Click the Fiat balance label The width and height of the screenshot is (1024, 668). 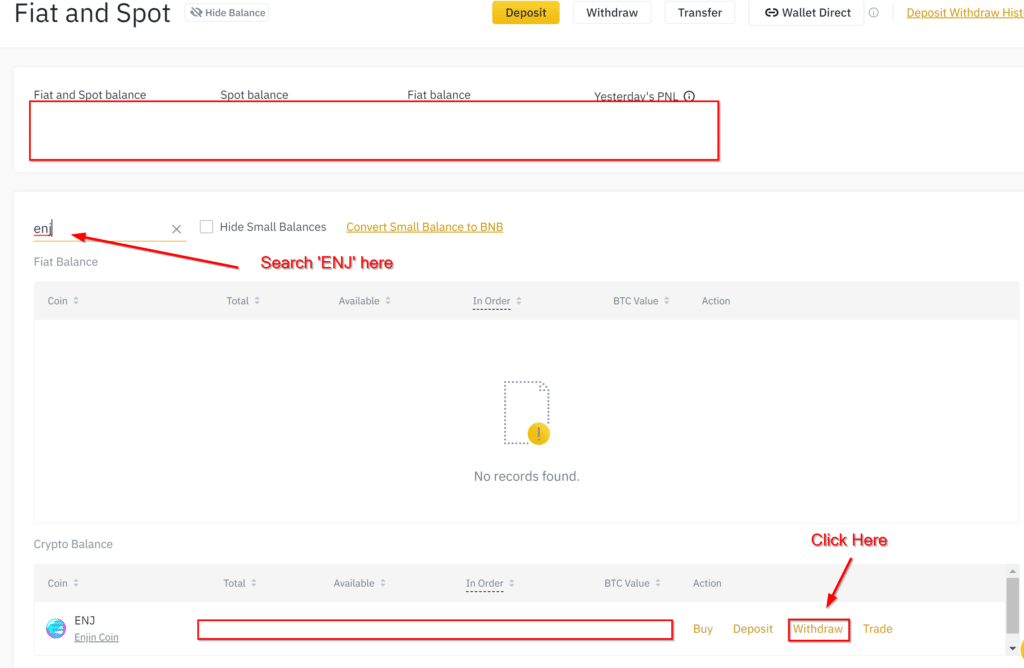click(x=439, y=95)
